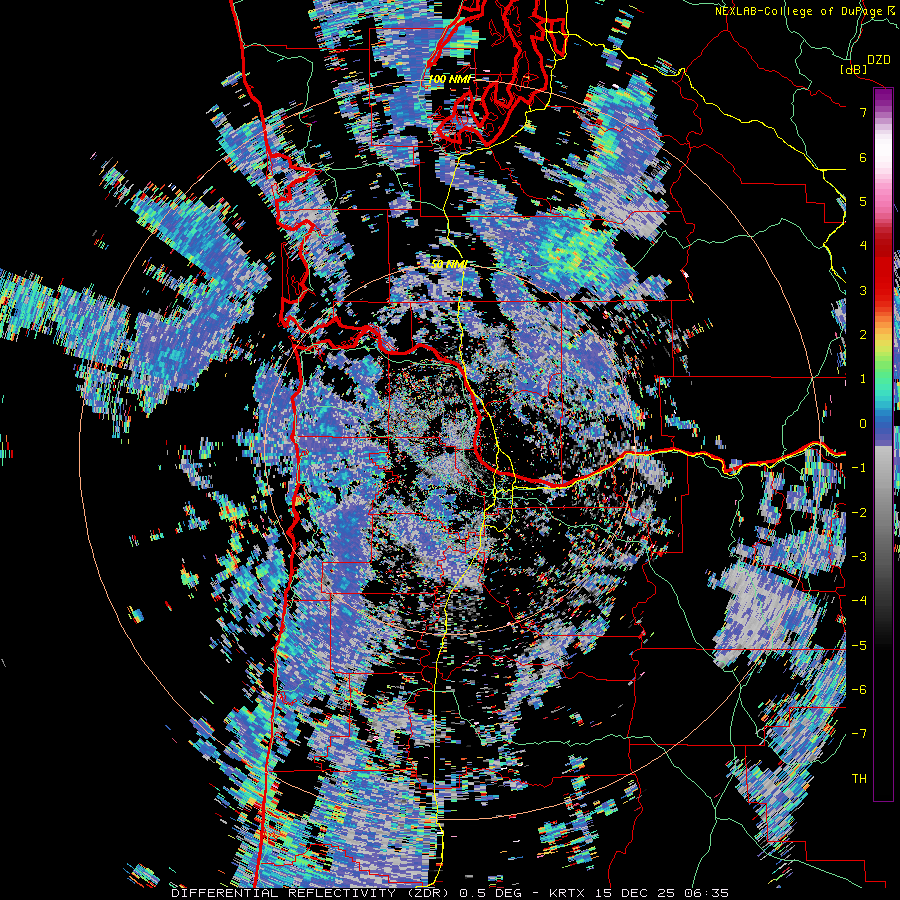This screenshot has width=900, height=900.
Task: Click the KRTX radar site identifier
Action: [568, 893]
